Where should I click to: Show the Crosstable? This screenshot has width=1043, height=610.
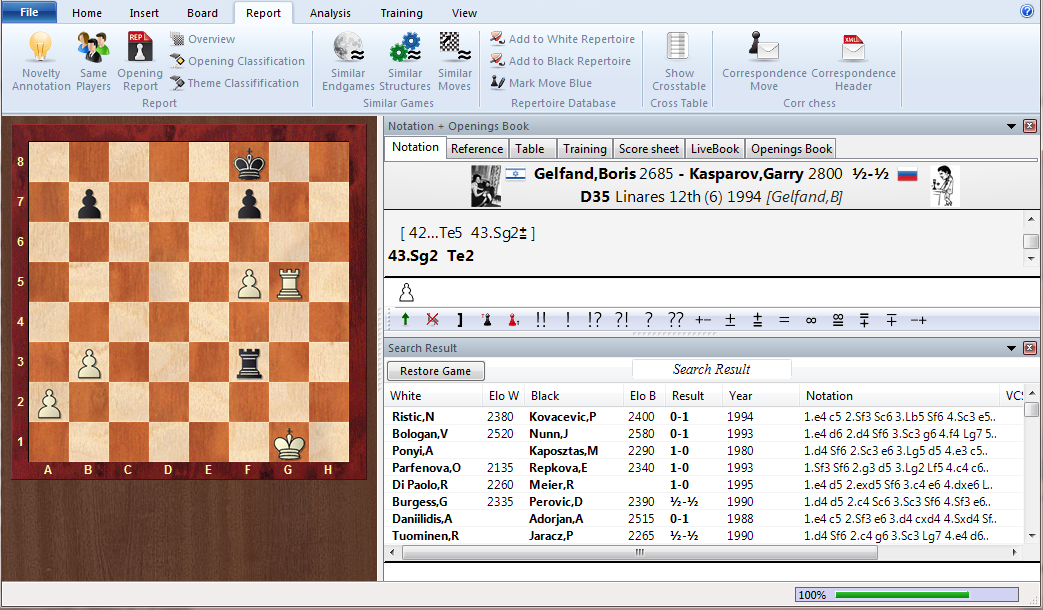click(x=678, y=61)
